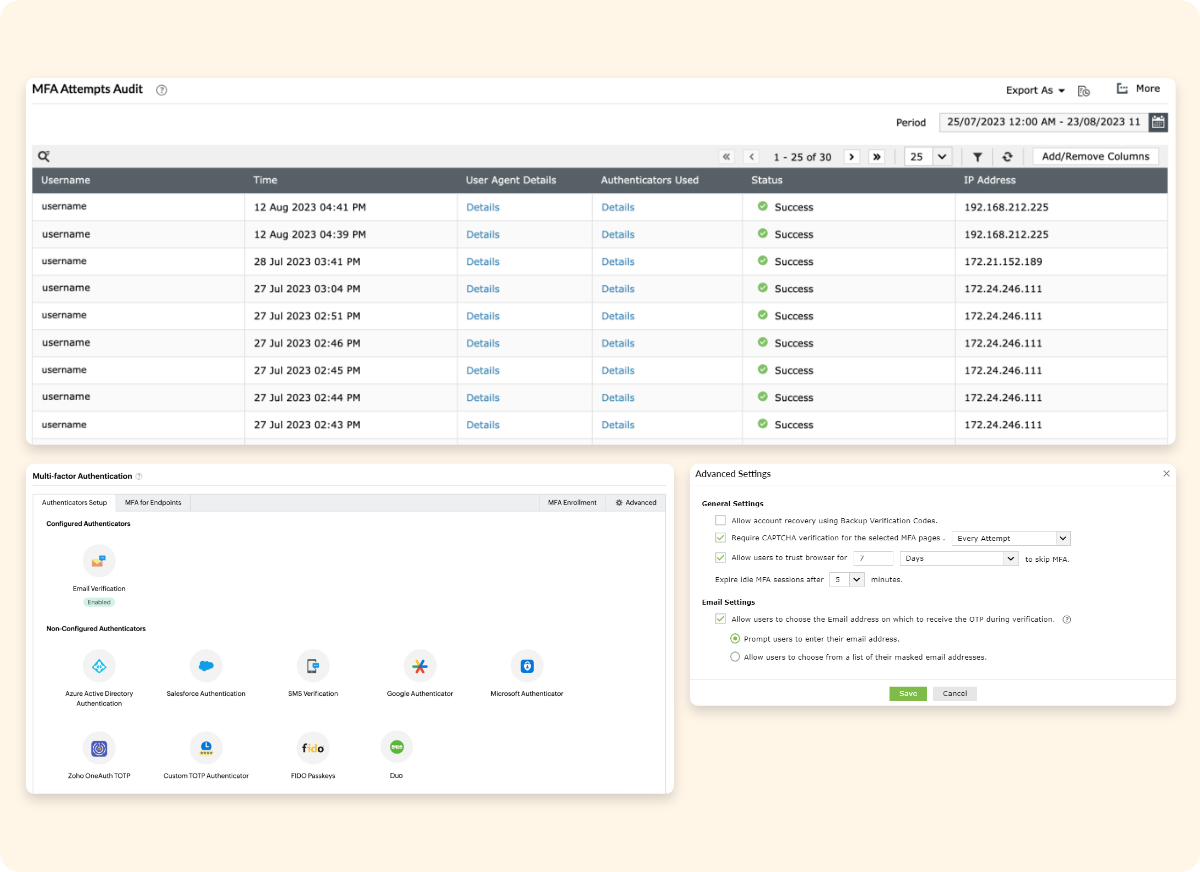Click the search icon above Username column
1200x872 pixels.
pos(44,156)
